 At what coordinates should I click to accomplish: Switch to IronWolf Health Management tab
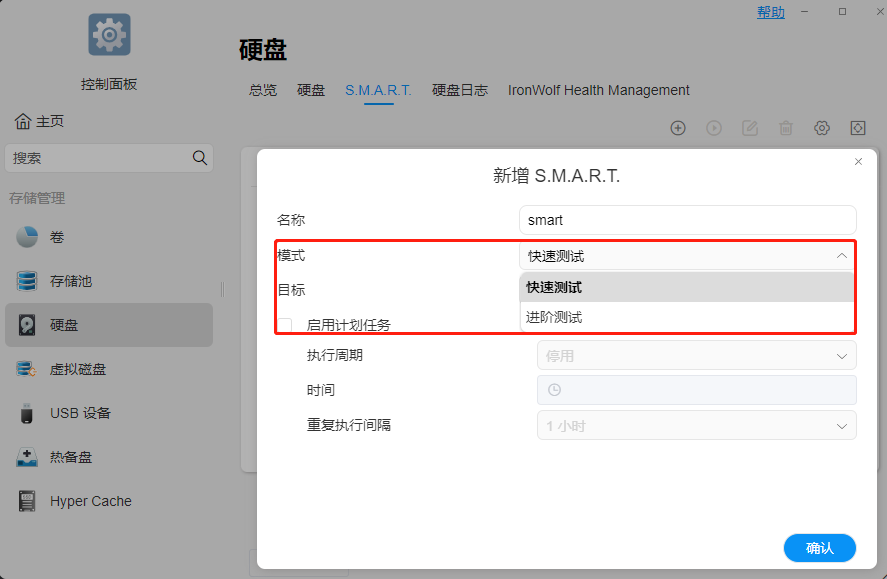(598, 90)
